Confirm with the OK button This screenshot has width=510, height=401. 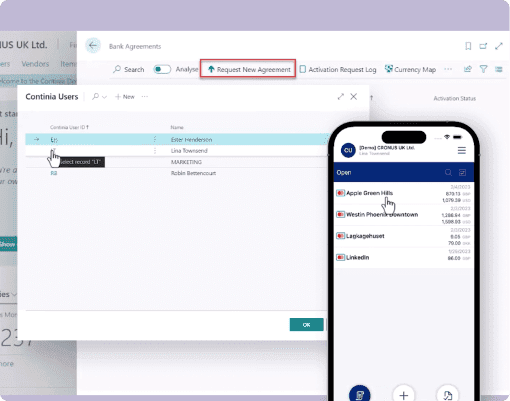tap(306, 325)
